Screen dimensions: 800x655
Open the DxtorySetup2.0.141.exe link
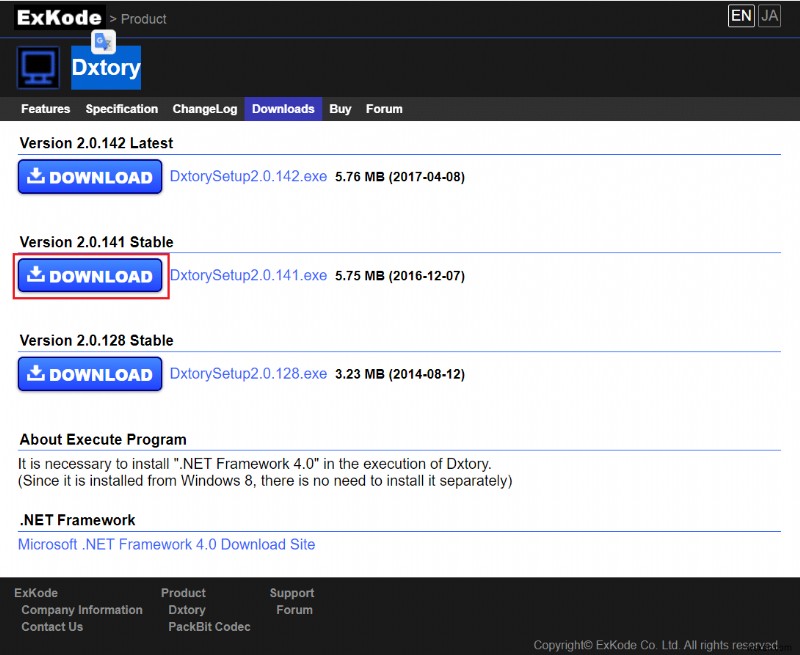[248, 275]
